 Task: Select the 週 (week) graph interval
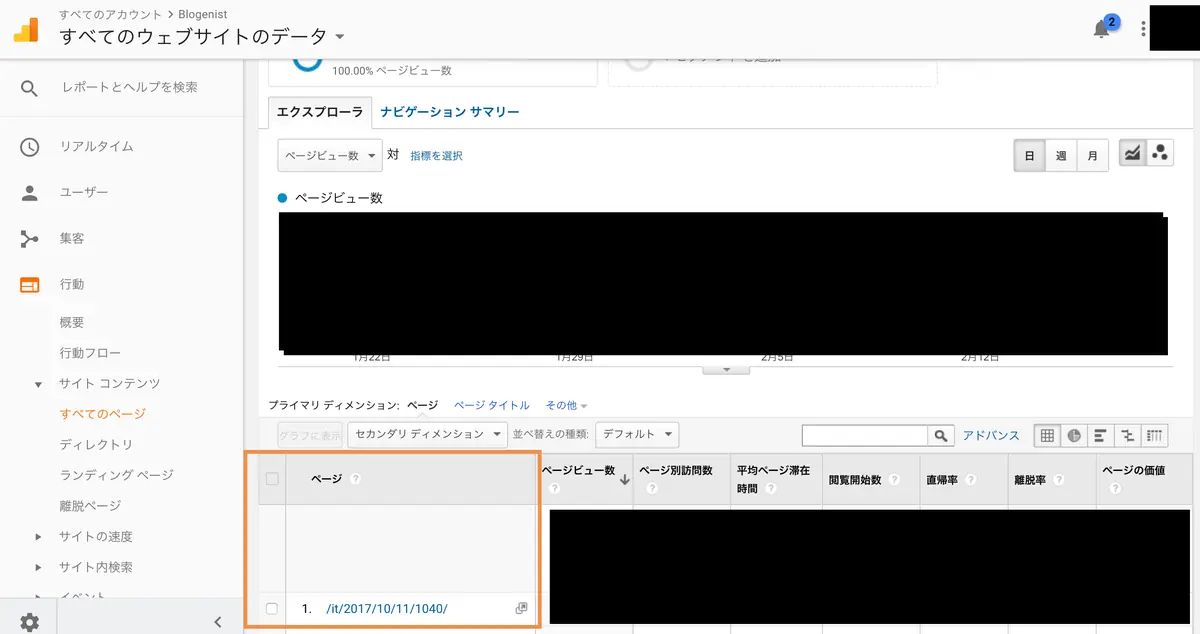(x=1061, y=156)
